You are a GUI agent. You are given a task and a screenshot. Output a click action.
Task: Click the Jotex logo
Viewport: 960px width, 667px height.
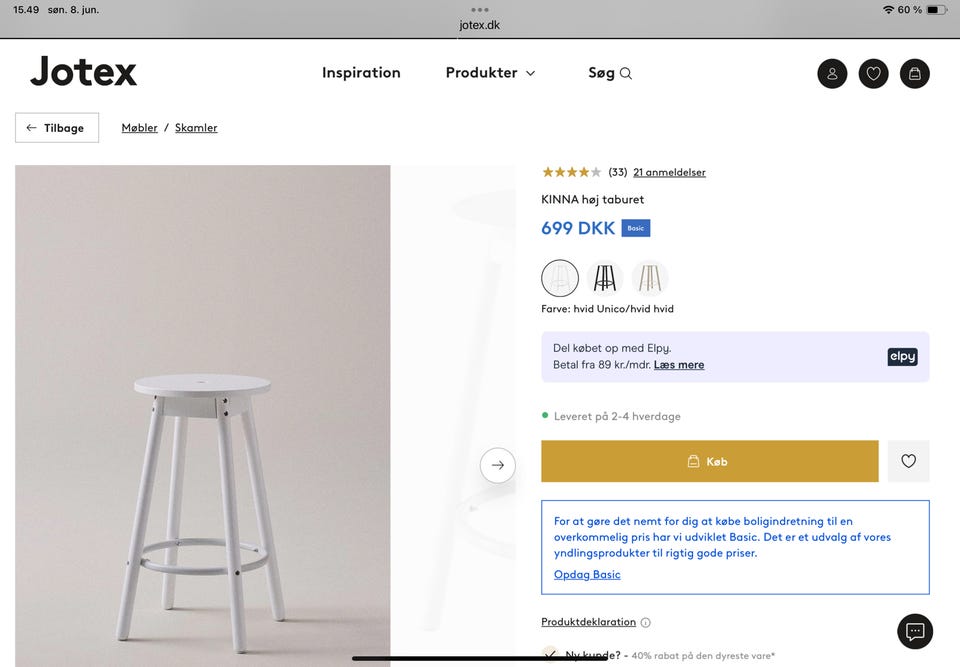click(83, 72)
